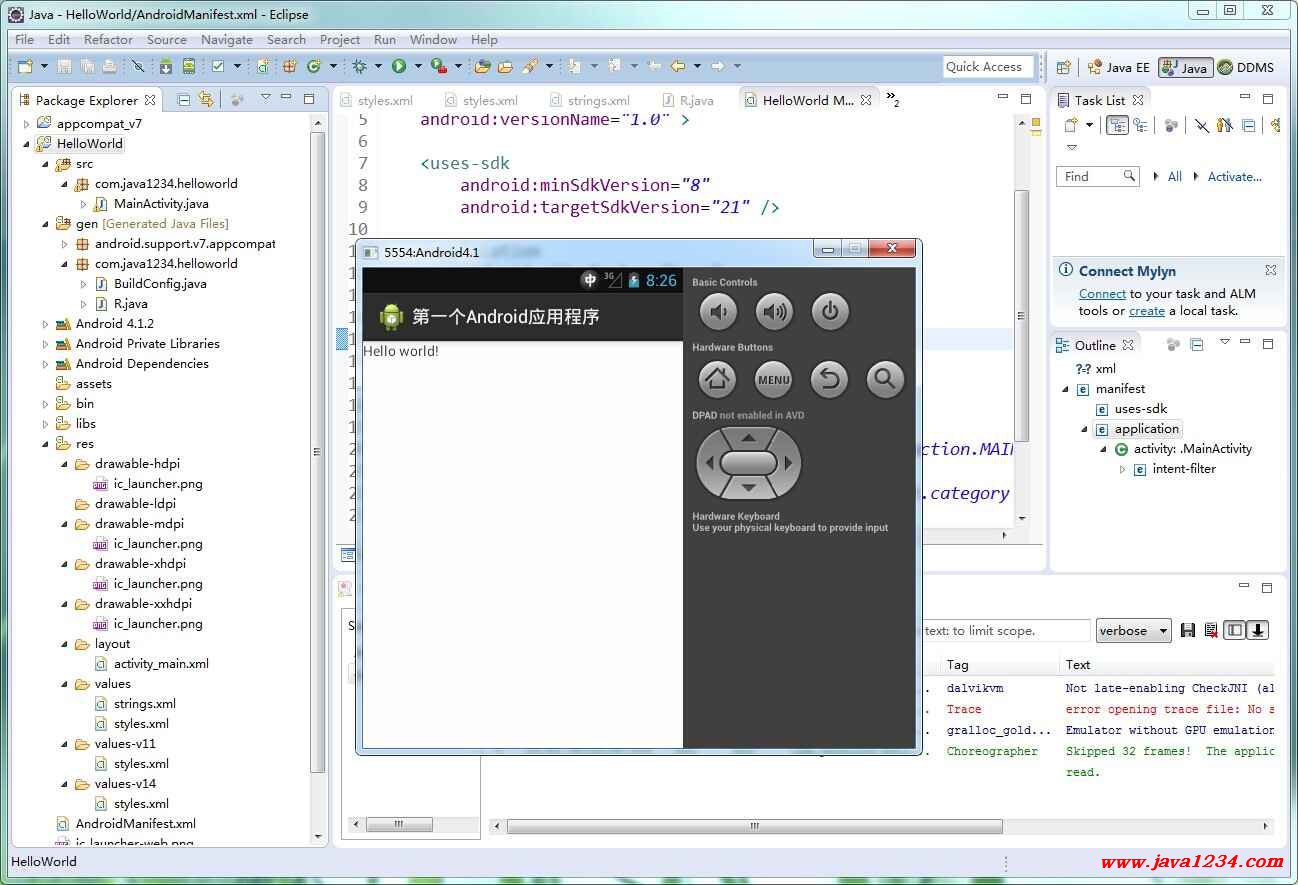This screenshot has height=885, width=1298.
Task: Click the Activate... link in Task List
Action: [x=1235, y=177]
